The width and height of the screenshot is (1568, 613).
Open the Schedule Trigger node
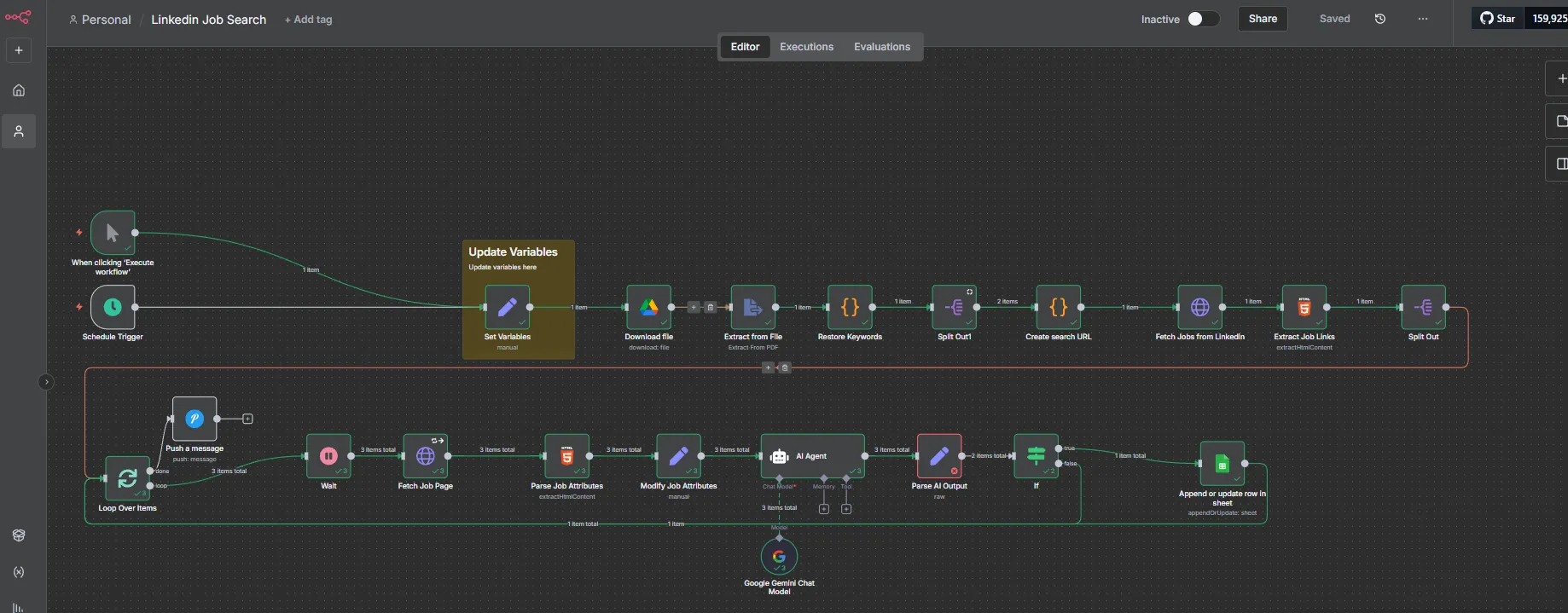coord(113,307)
